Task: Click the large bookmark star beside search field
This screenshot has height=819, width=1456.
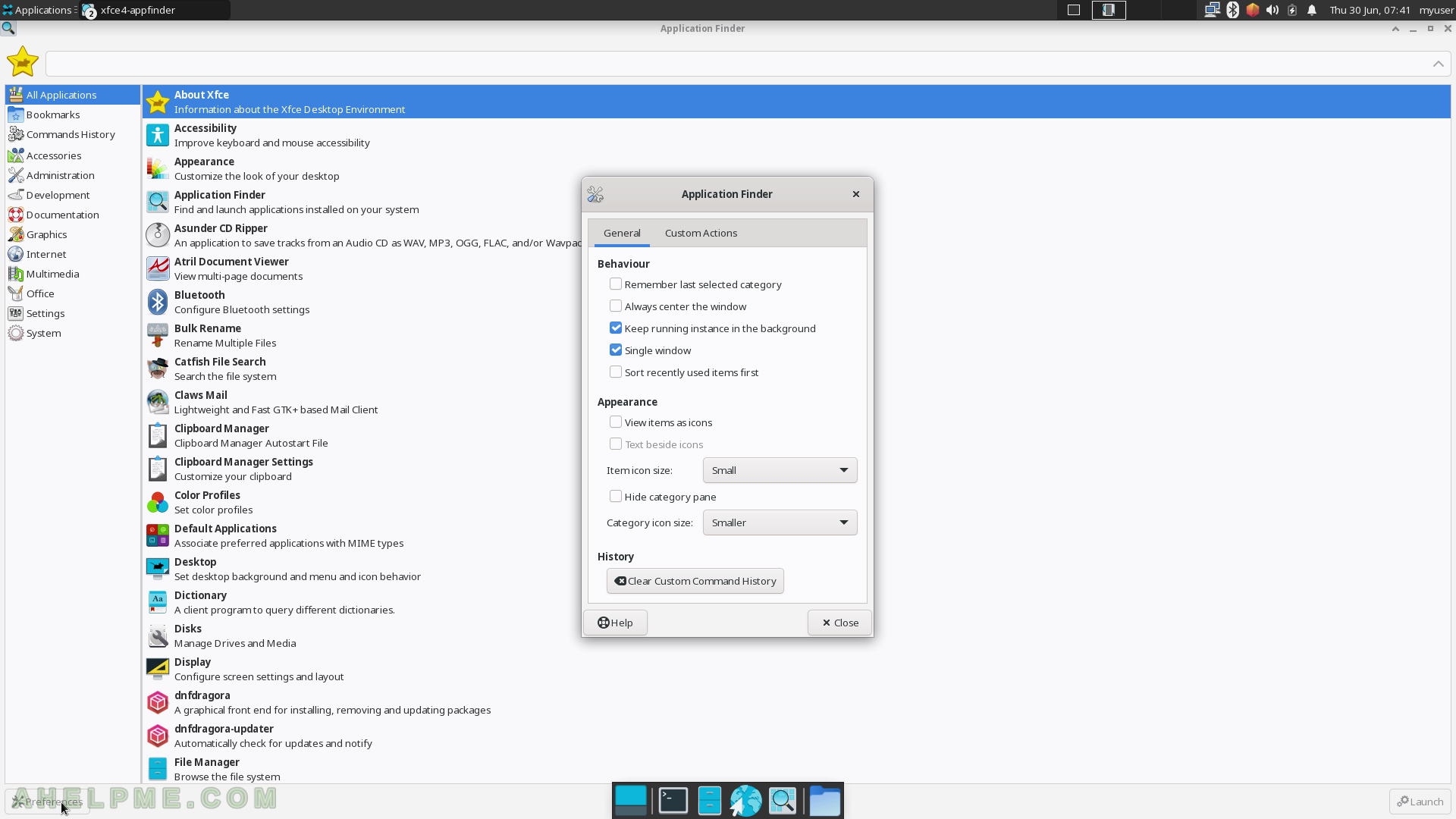Action: [23, 62]
